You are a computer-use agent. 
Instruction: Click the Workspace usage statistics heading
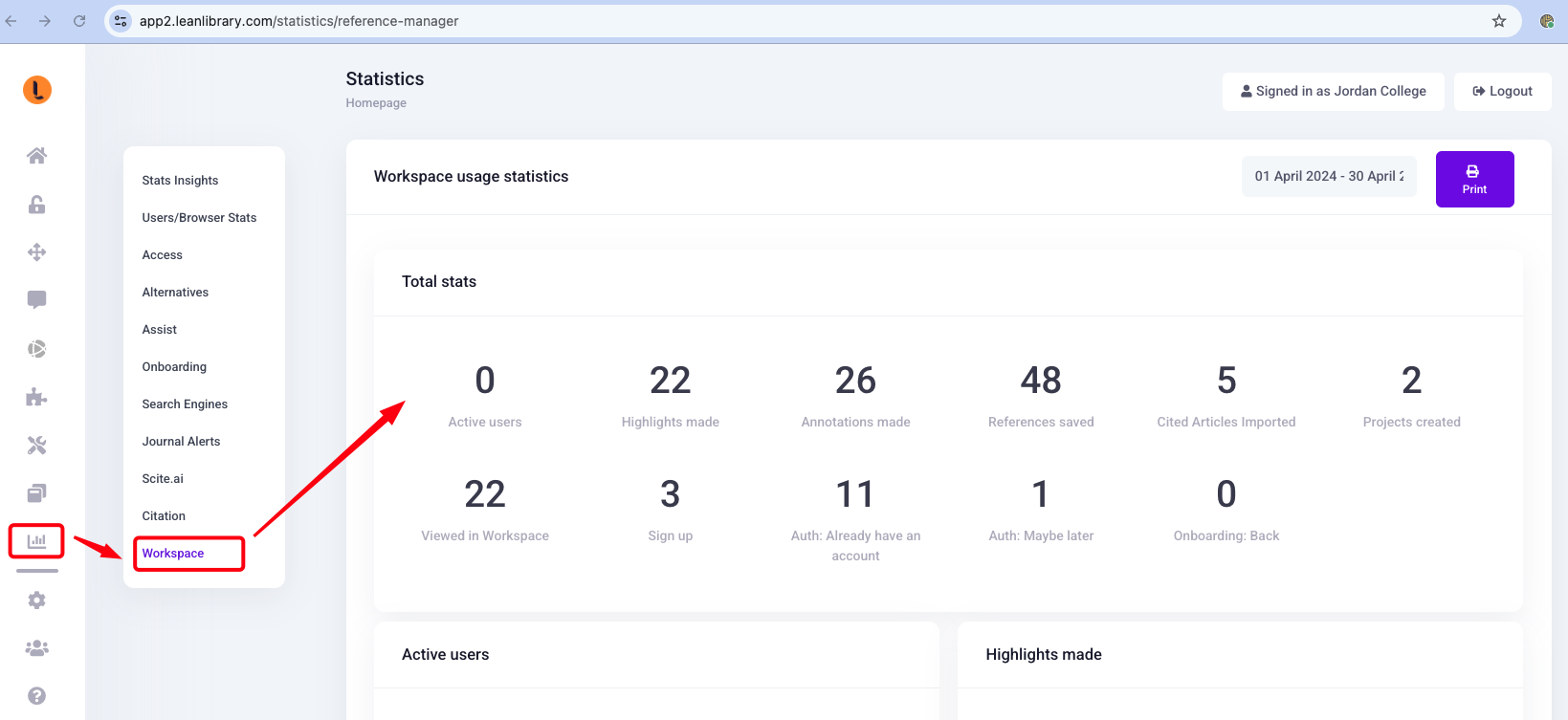[471, 177]
